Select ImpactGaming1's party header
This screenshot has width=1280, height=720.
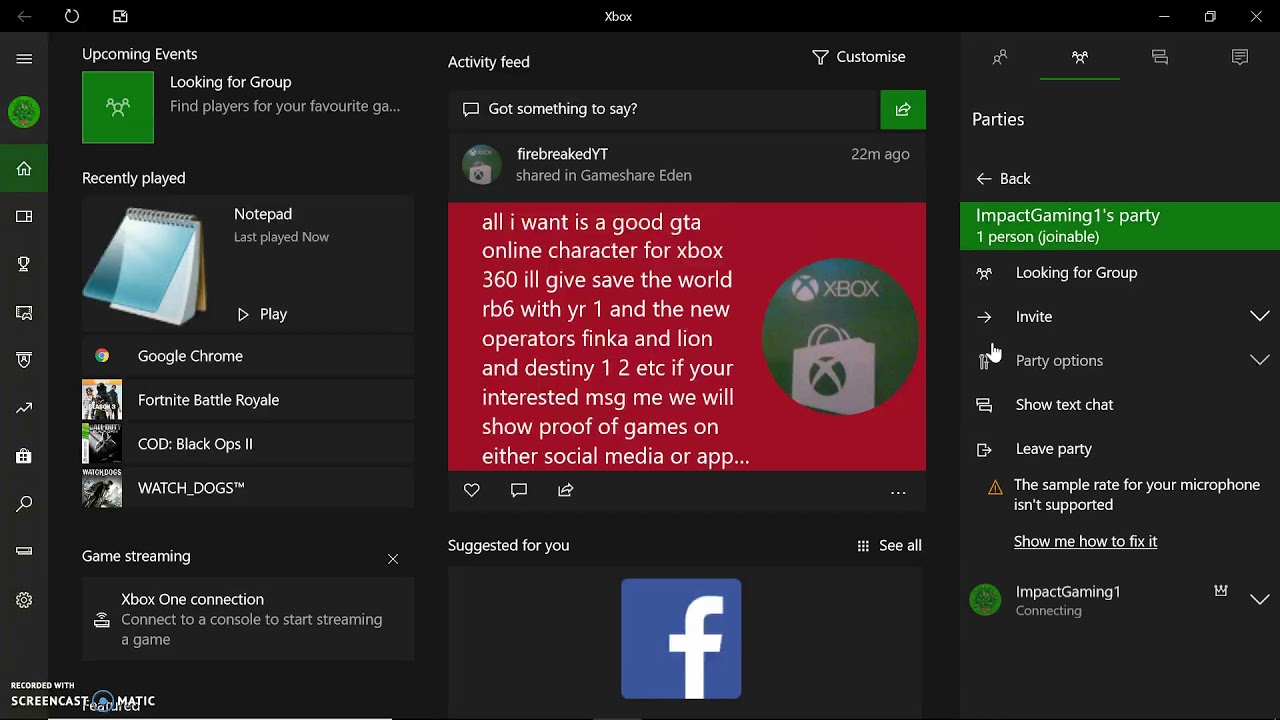(1120, 225)
